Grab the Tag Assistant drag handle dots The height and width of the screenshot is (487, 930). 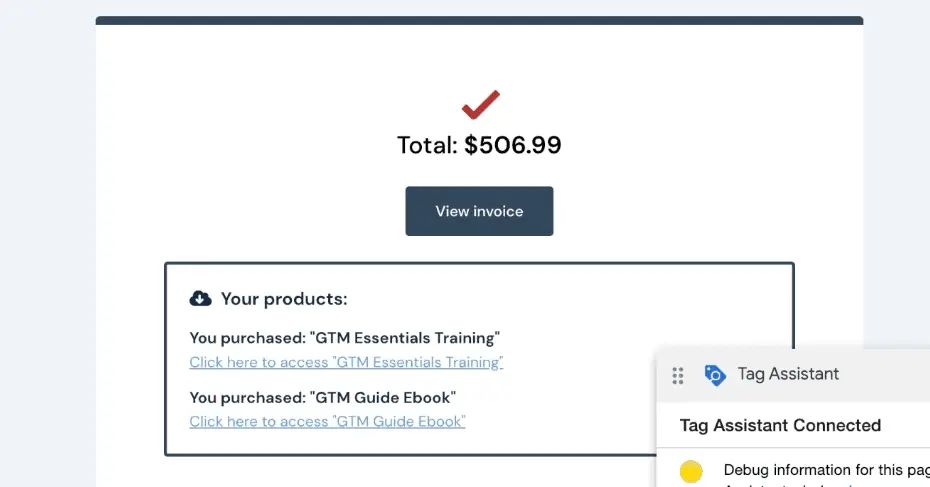[678, 375]
